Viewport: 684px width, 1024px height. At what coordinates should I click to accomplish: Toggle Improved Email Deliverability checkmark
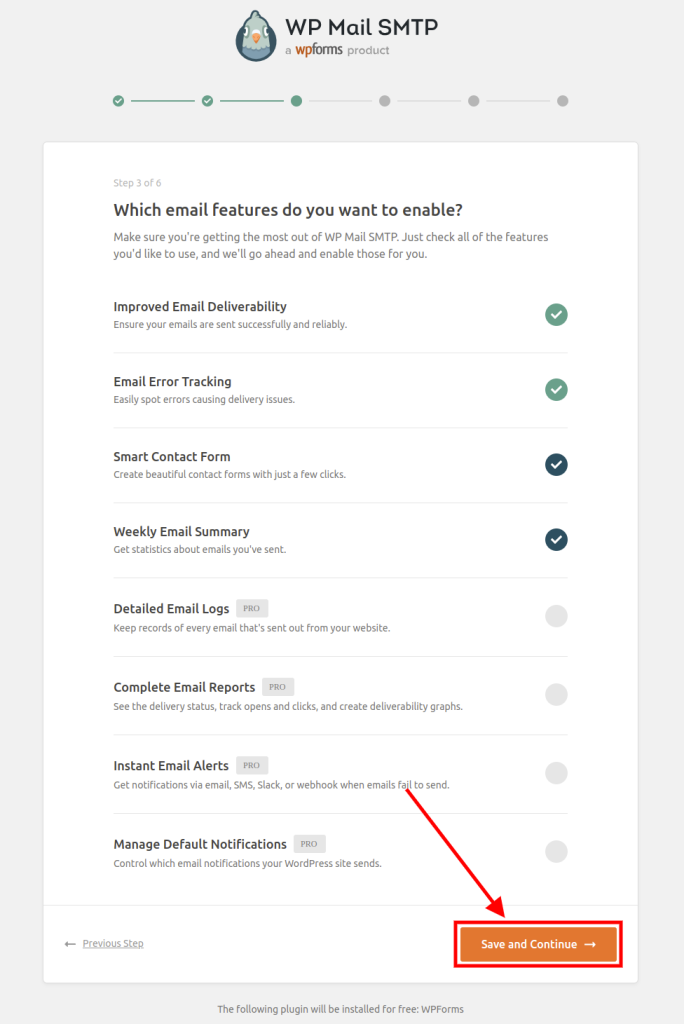pyautogui.click(x=556, y=315)
